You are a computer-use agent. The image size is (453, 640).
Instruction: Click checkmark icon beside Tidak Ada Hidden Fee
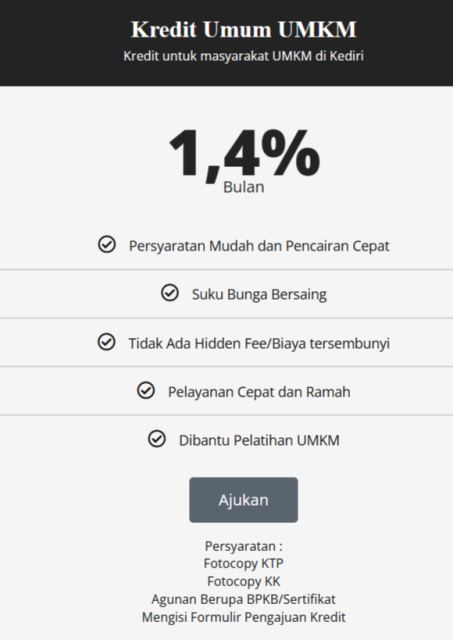click(x=107, y=342)
